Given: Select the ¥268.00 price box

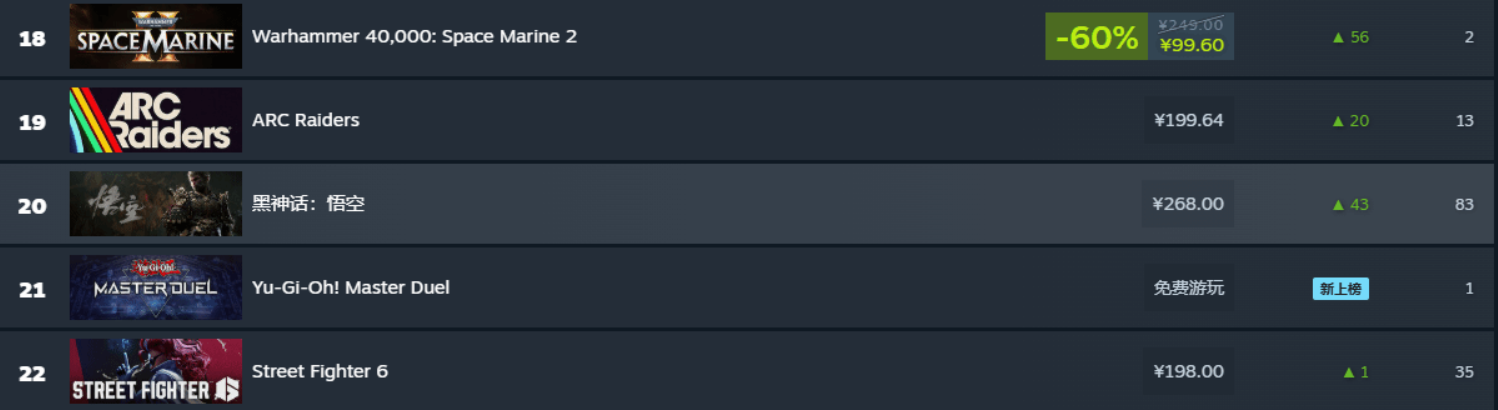Looking at the screenshot, I should click(x=1188, y=204).
